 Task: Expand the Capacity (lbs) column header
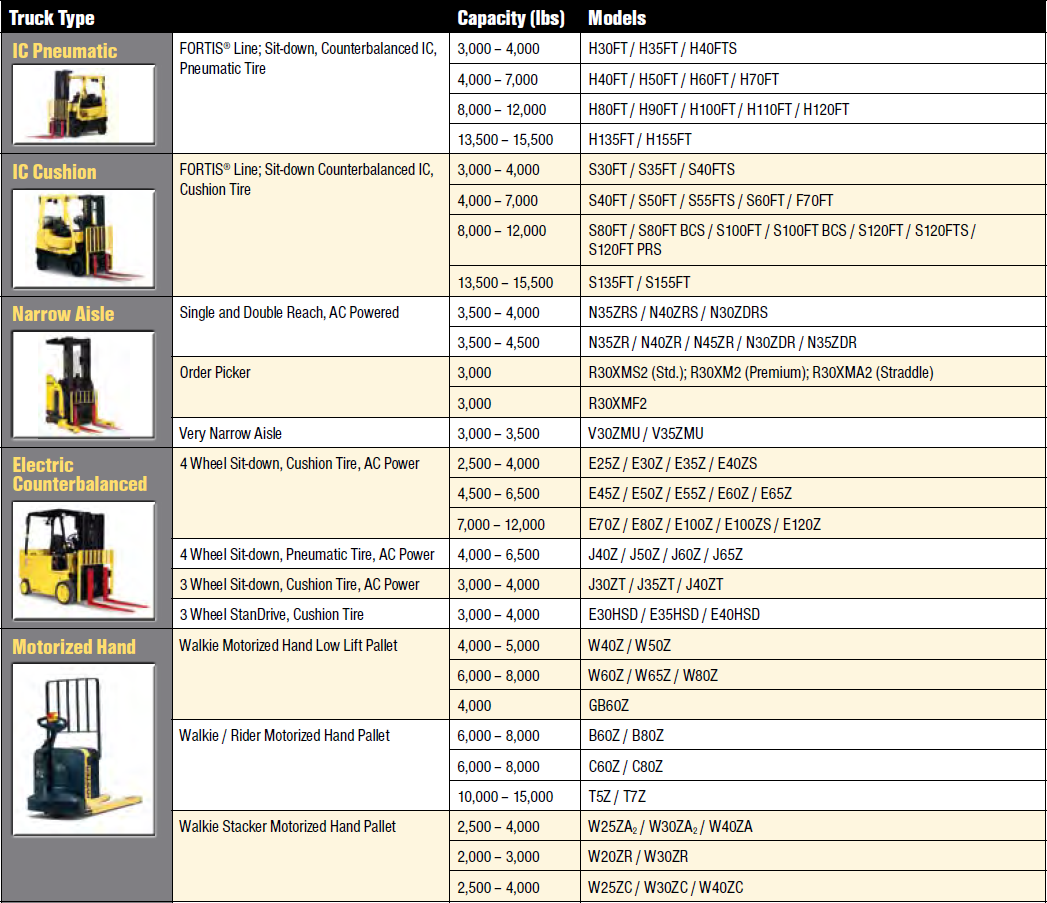511,17
